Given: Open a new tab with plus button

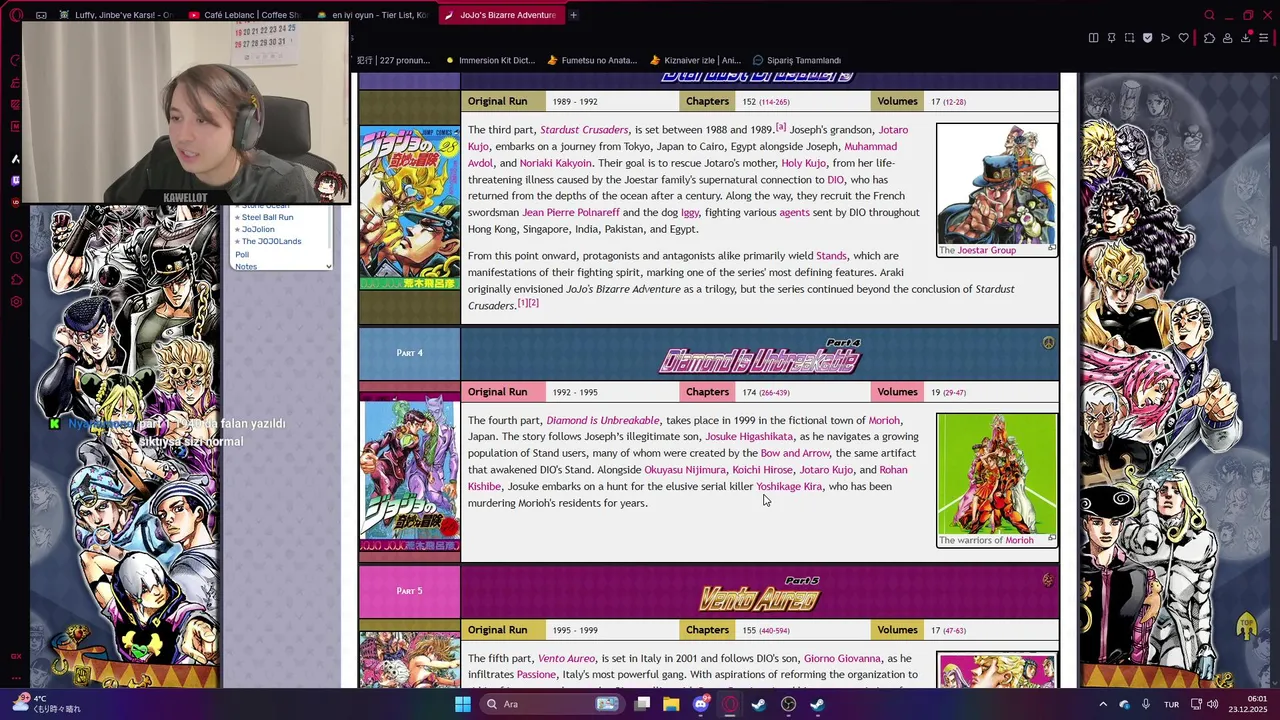Looking at the screenshot, I should [x=573, y=15].
